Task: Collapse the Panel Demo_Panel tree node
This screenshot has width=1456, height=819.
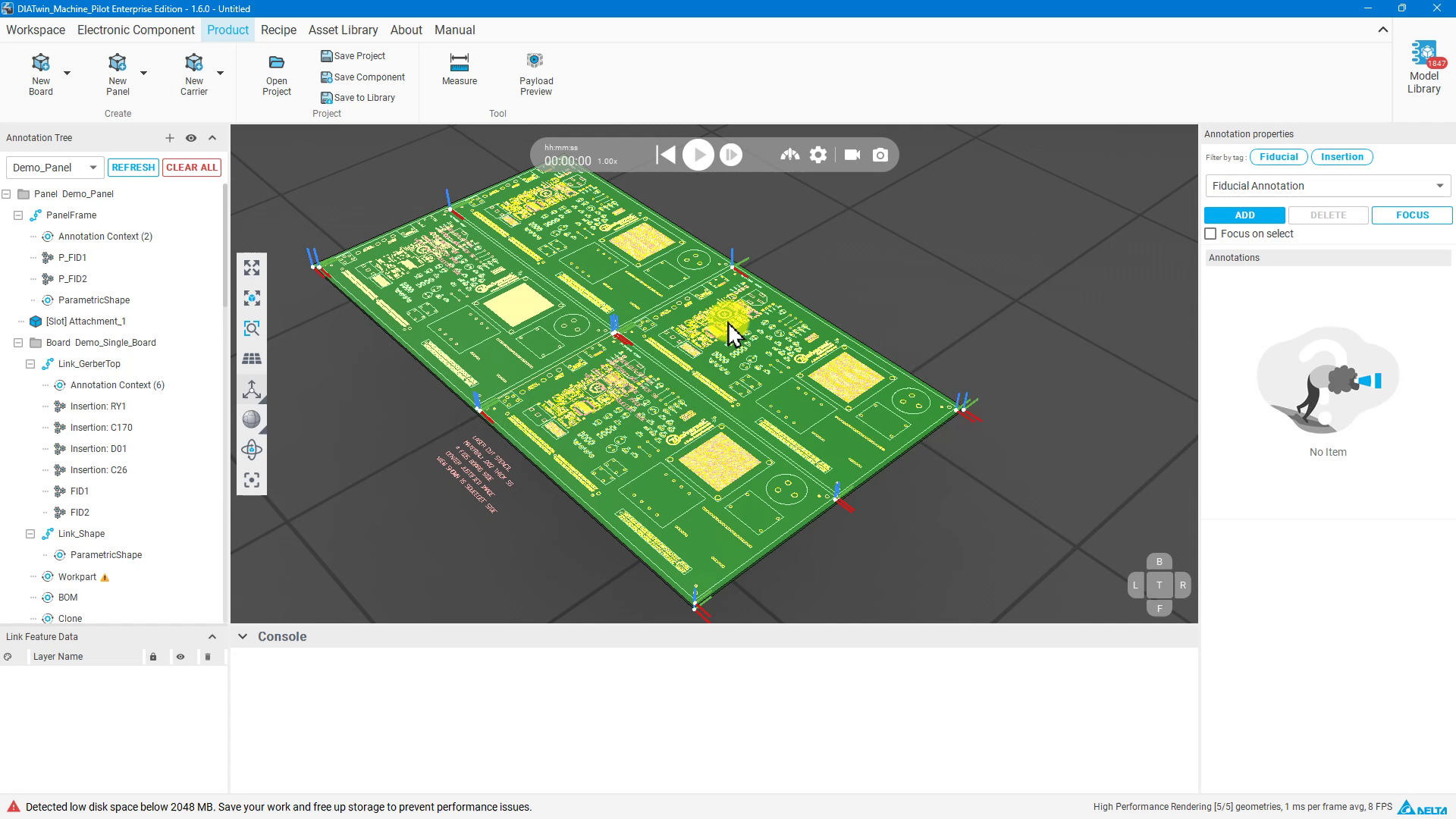Action: pos(6,194)
